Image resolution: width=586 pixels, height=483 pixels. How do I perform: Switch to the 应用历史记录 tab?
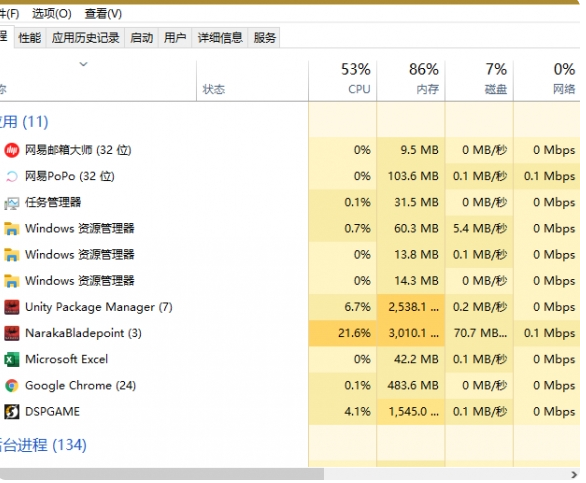[x=86, y=38]
